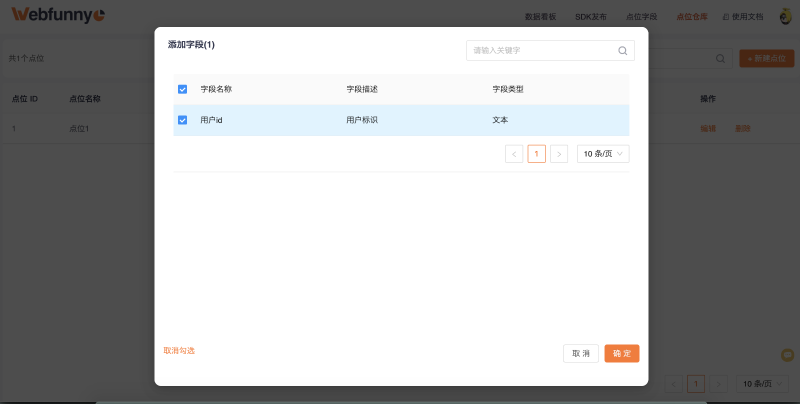Open the SDK发布 menu item
This screenshot has height=404, width=800.
click(x=591, y=16)
